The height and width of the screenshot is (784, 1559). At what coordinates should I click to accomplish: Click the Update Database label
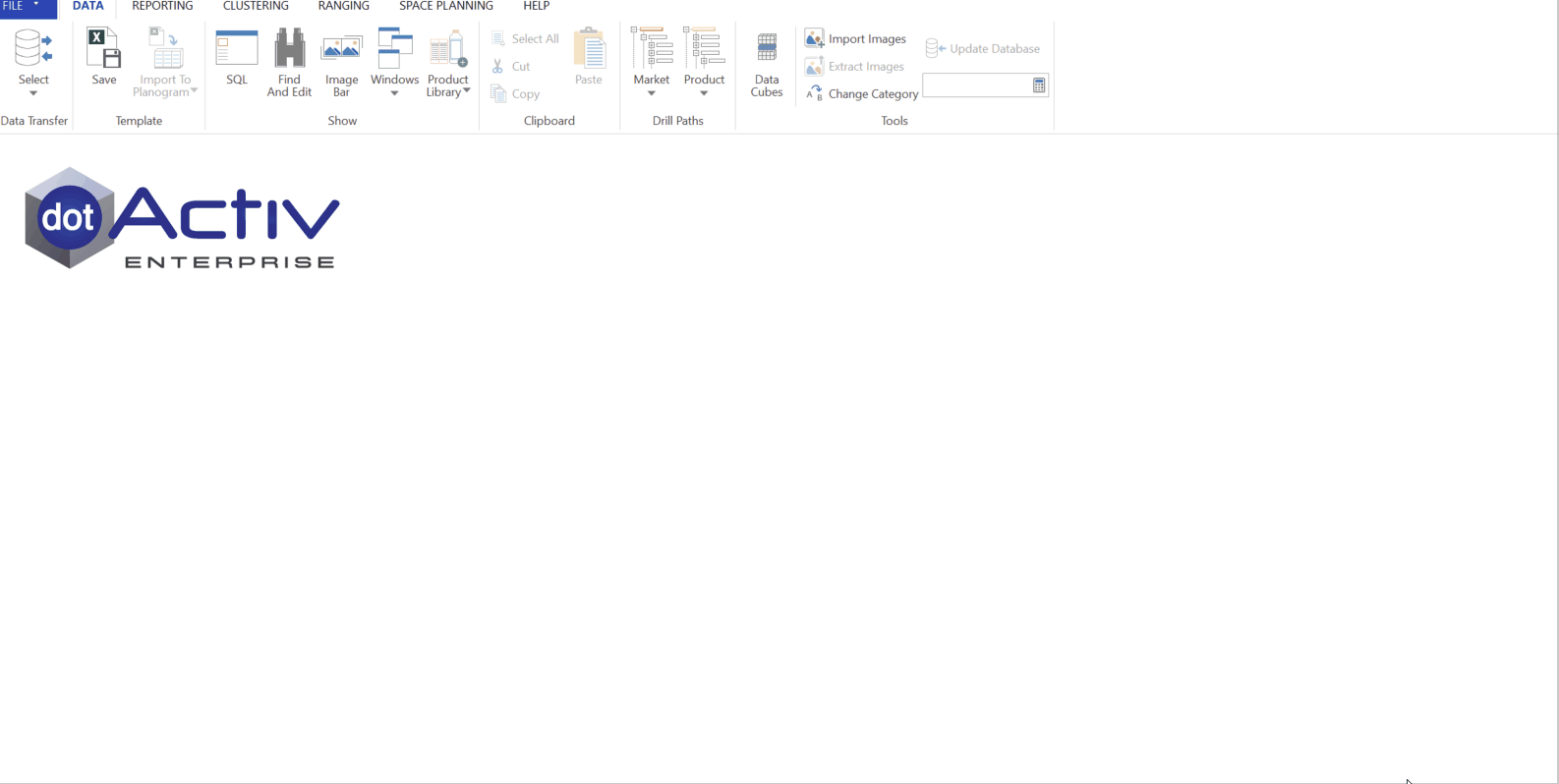coord(995,49)
